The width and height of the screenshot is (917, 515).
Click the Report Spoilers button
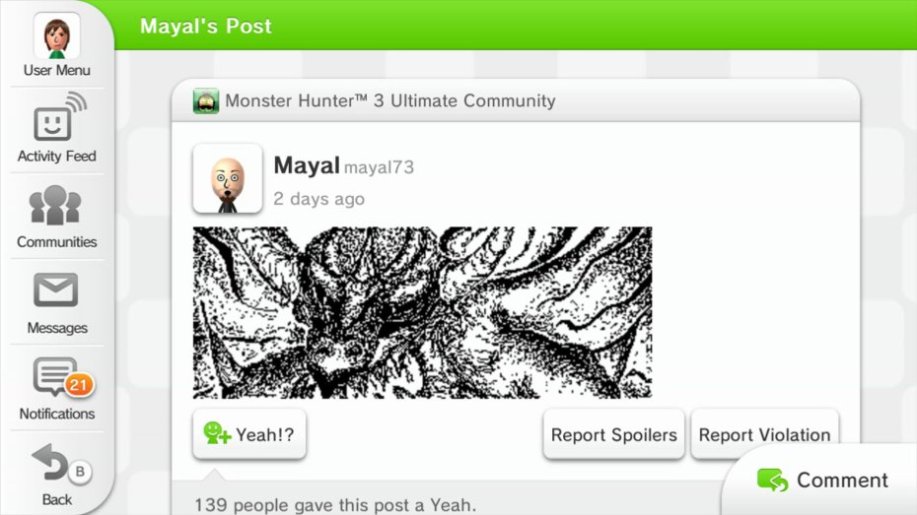(613, 434)
